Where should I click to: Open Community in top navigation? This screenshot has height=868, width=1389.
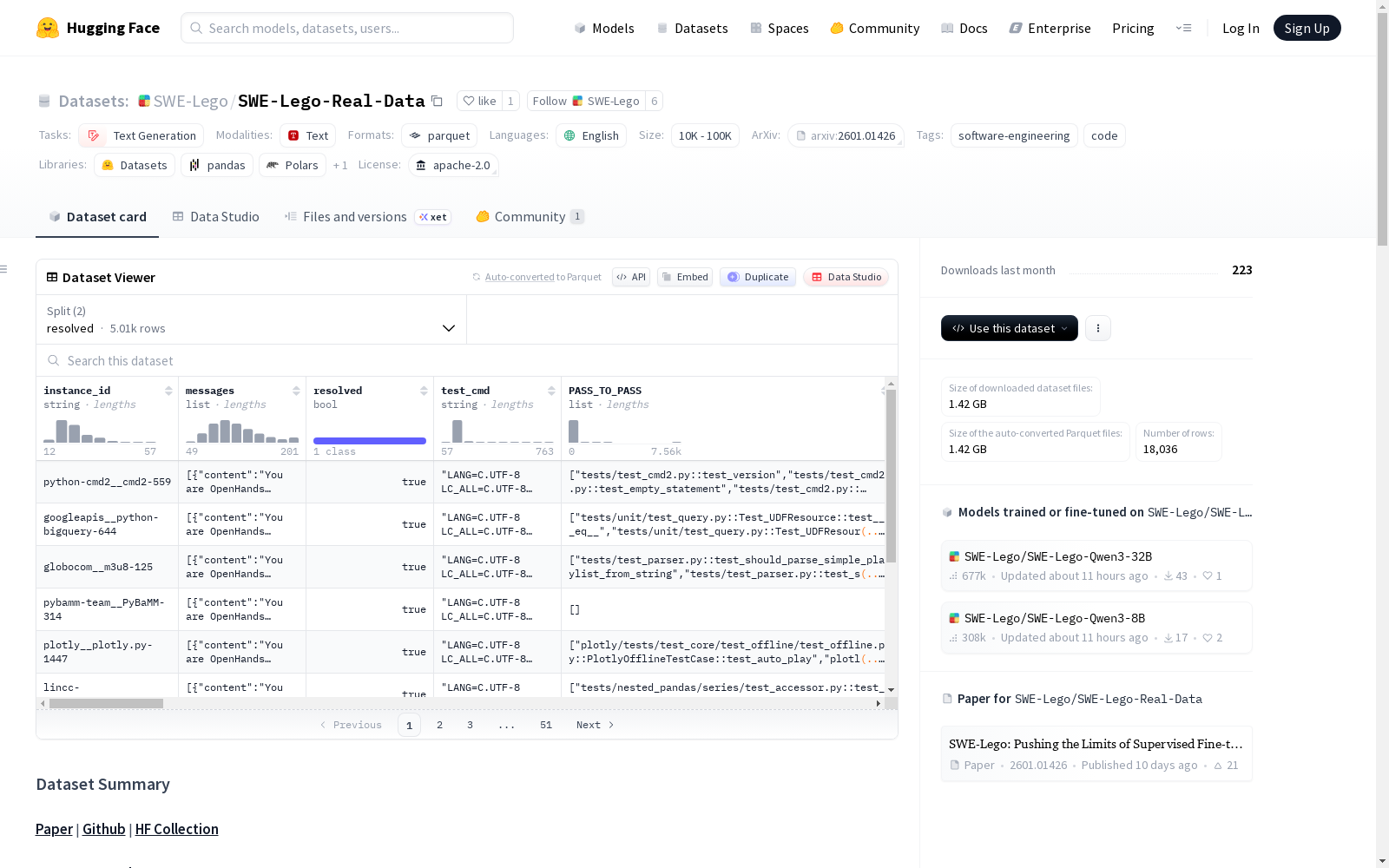[875, 28]
